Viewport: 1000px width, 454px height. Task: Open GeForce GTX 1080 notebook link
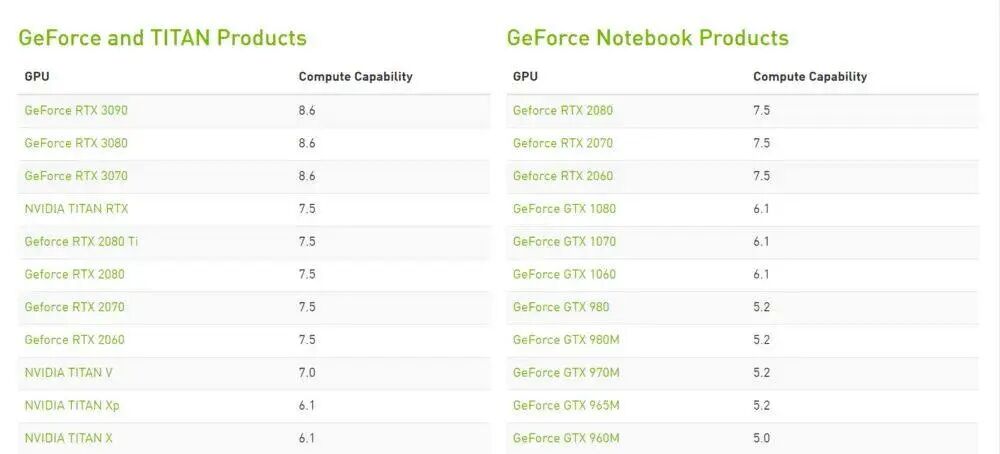564,209
